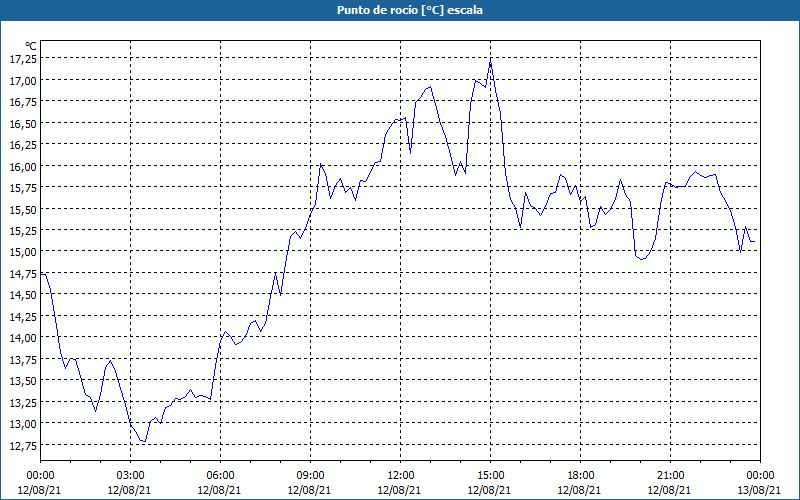Click the 15:00 time label
This screenshot has height=500, width=800.
pos(491,476)
